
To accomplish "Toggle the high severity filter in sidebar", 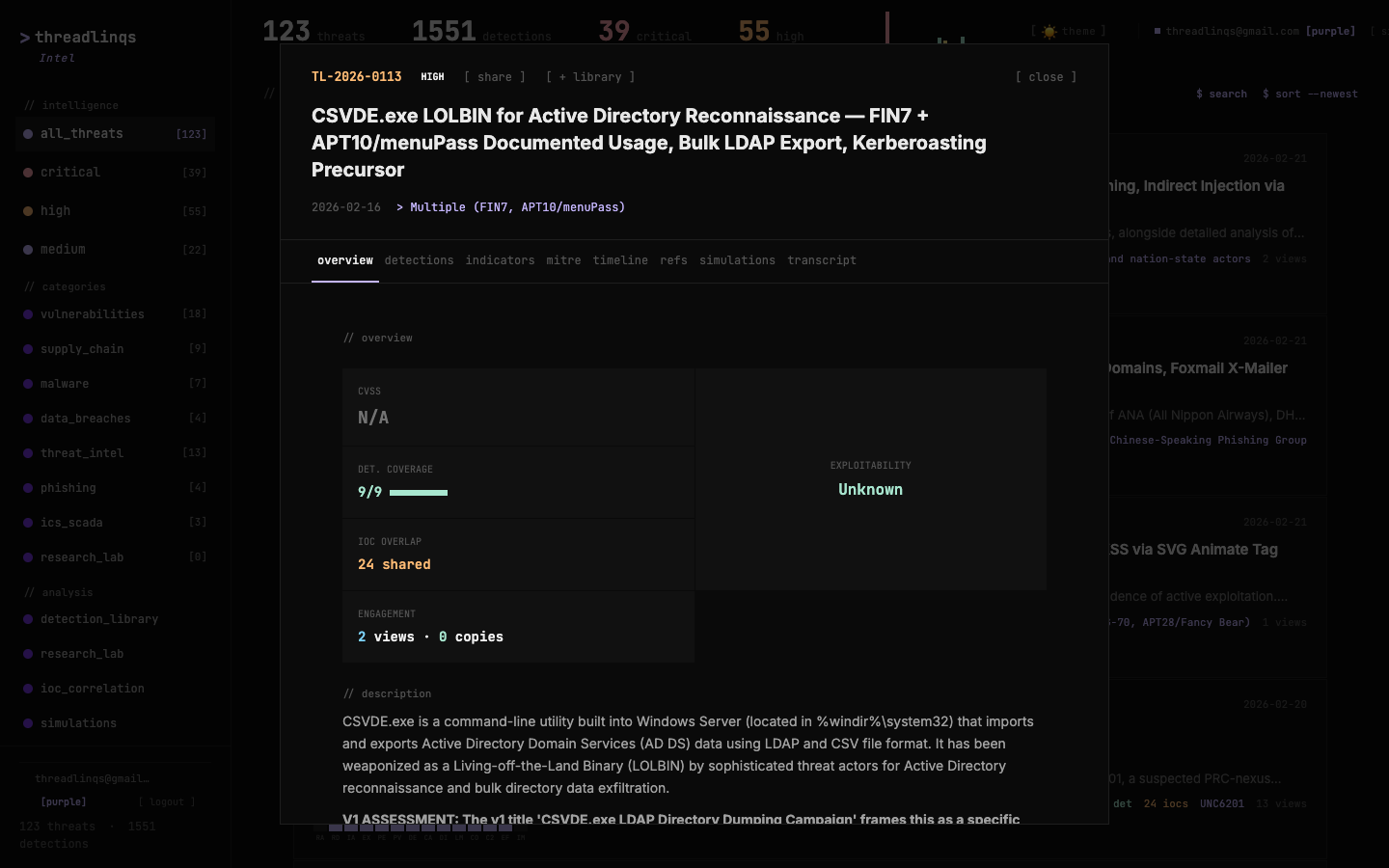I will tap(55, 210).
